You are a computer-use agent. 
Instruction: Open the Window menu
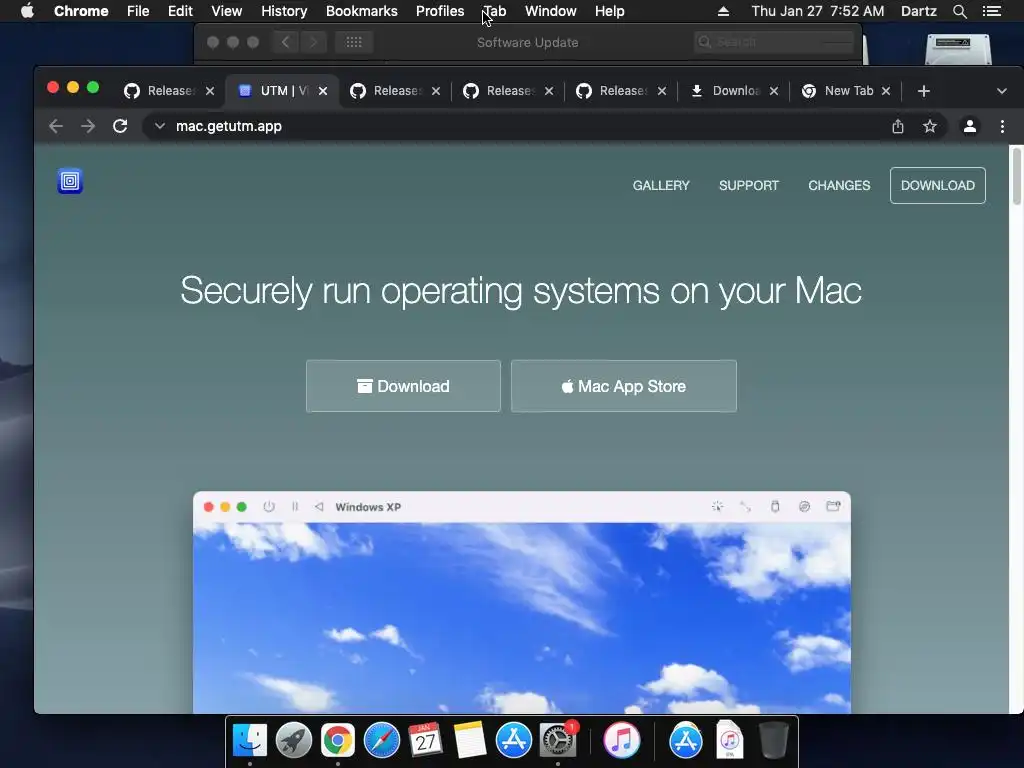551,11
